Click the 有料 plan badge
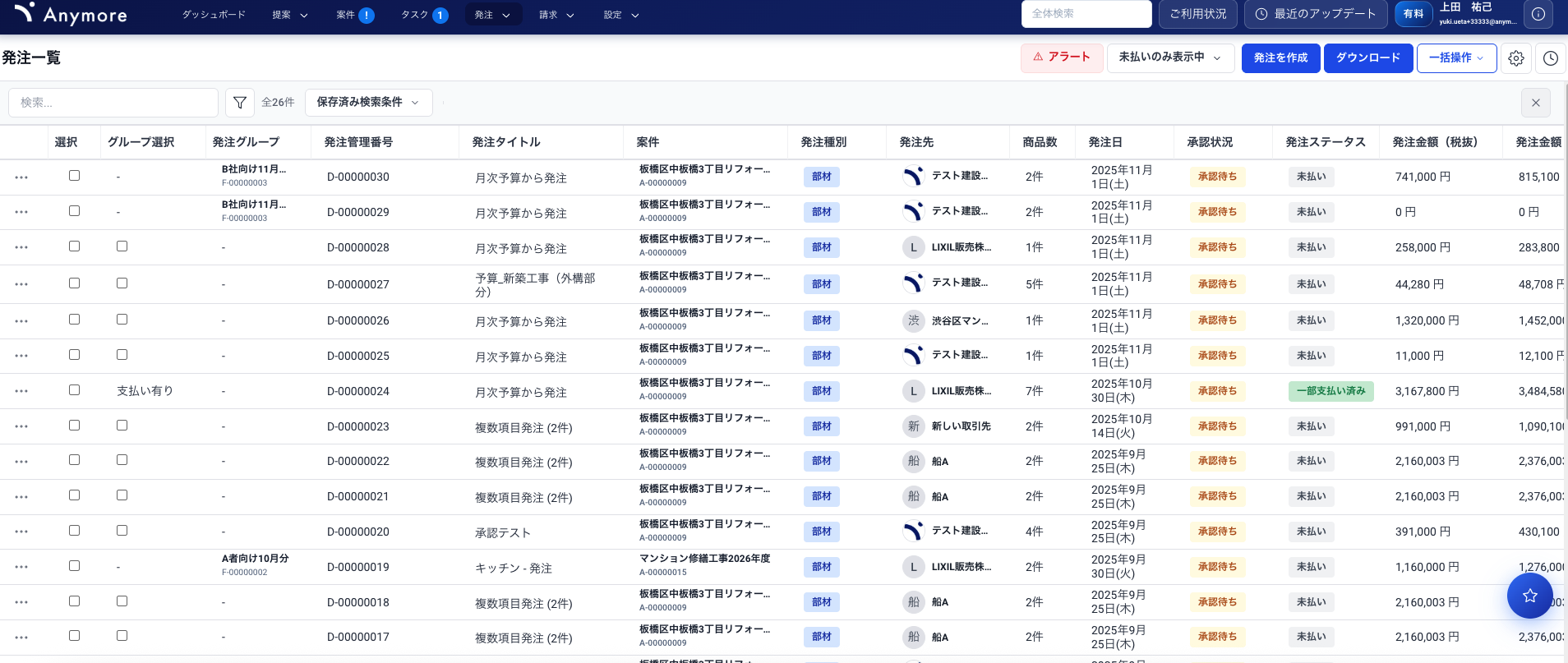 coord(1414,14)
